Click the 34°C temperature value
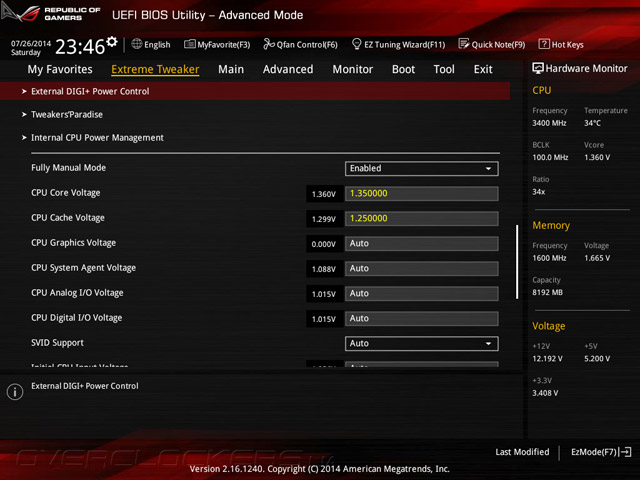640x480 pixels. click(x=592, y=123)
